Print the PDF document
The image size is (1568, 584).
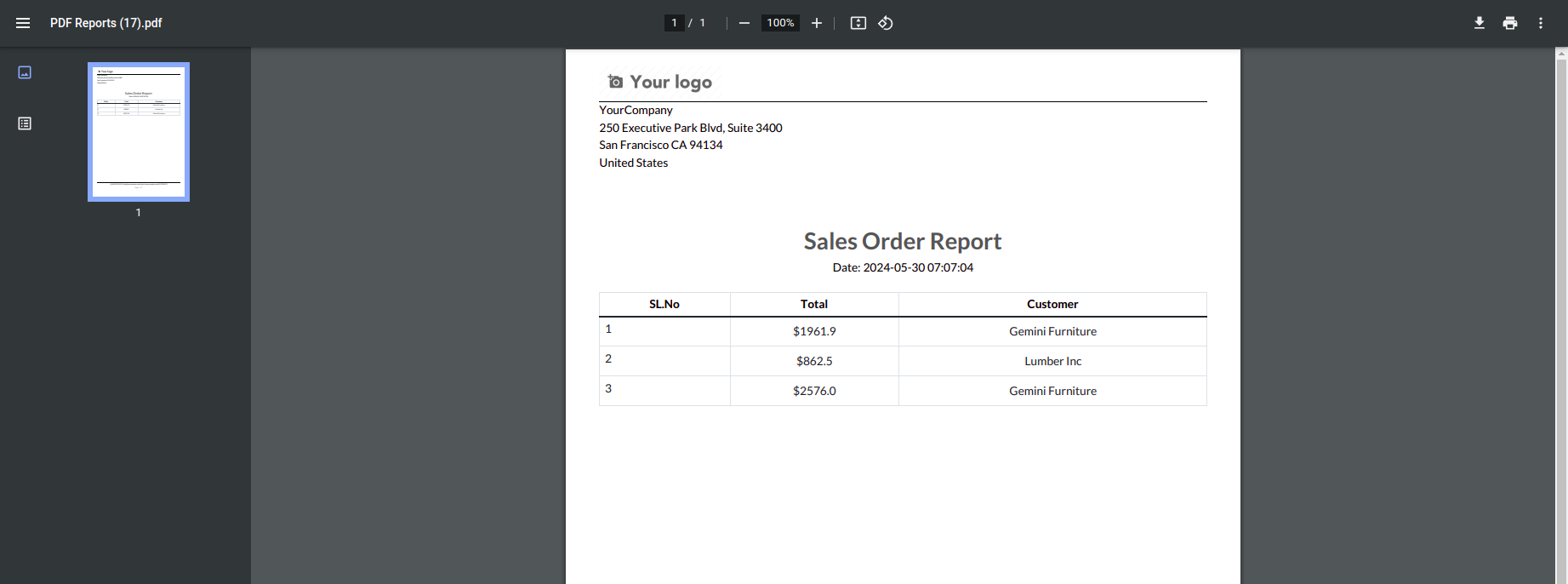(x=1510, y=23)
